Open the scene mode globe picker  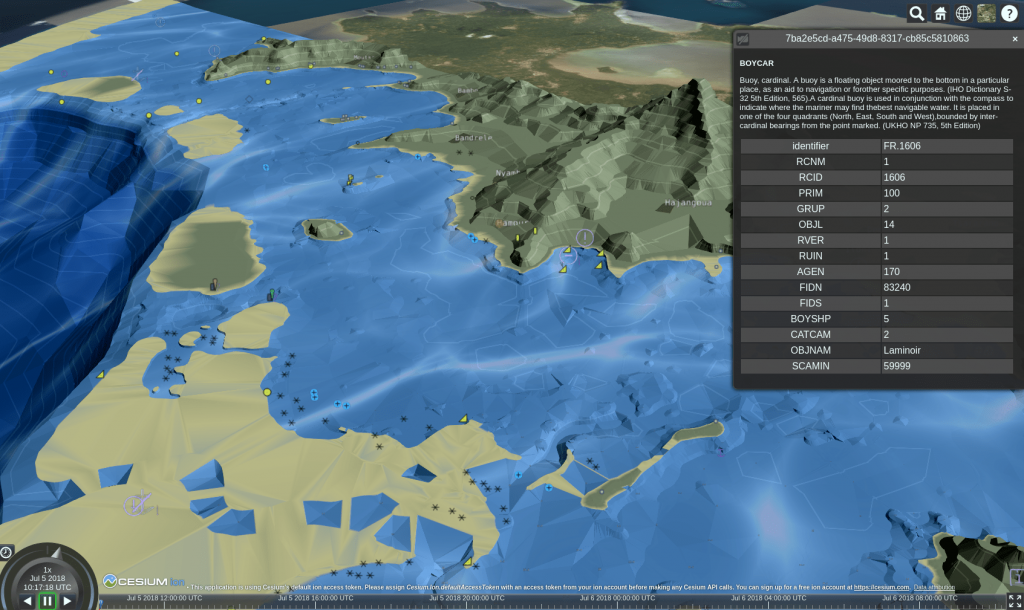(x=963, y=13)
